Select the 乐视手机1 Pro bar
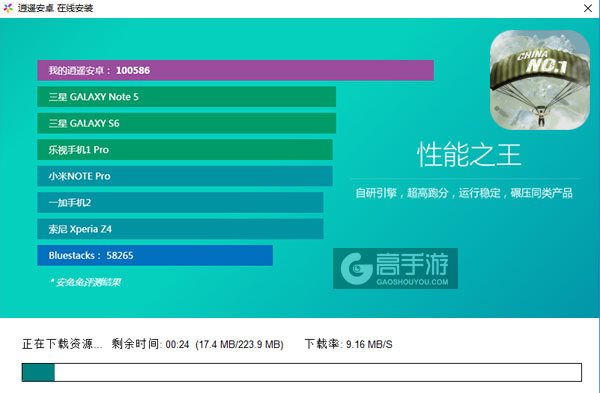The height and width of the screenshot is (393, 600). [185, 150]
